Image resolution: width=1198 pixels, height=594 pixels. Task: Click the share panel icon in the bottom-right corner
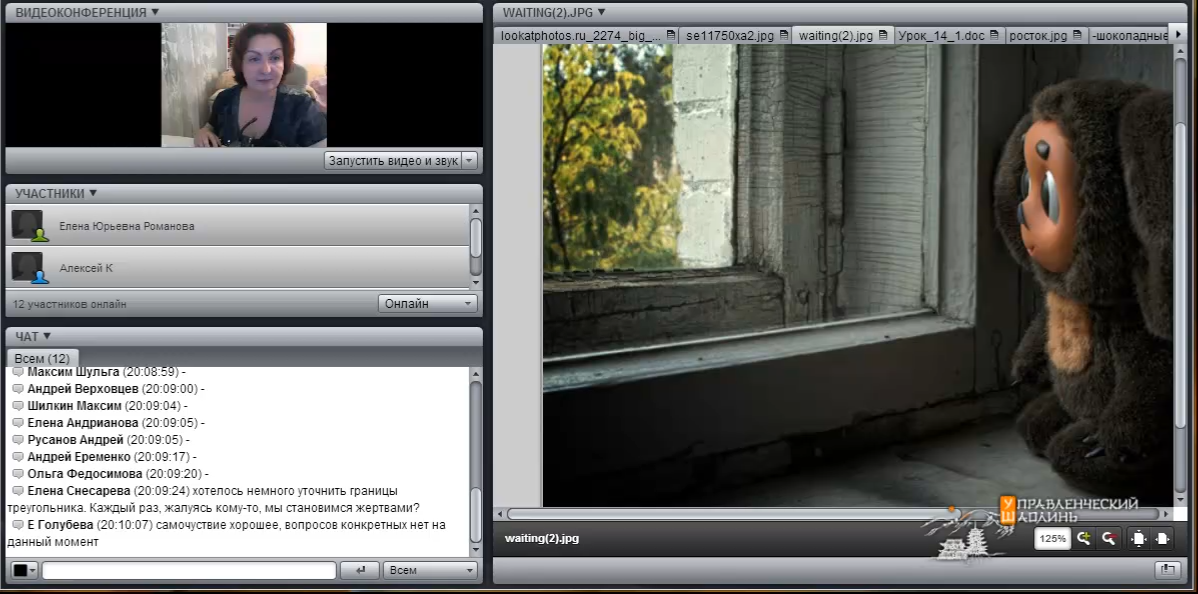point(1167,569)
